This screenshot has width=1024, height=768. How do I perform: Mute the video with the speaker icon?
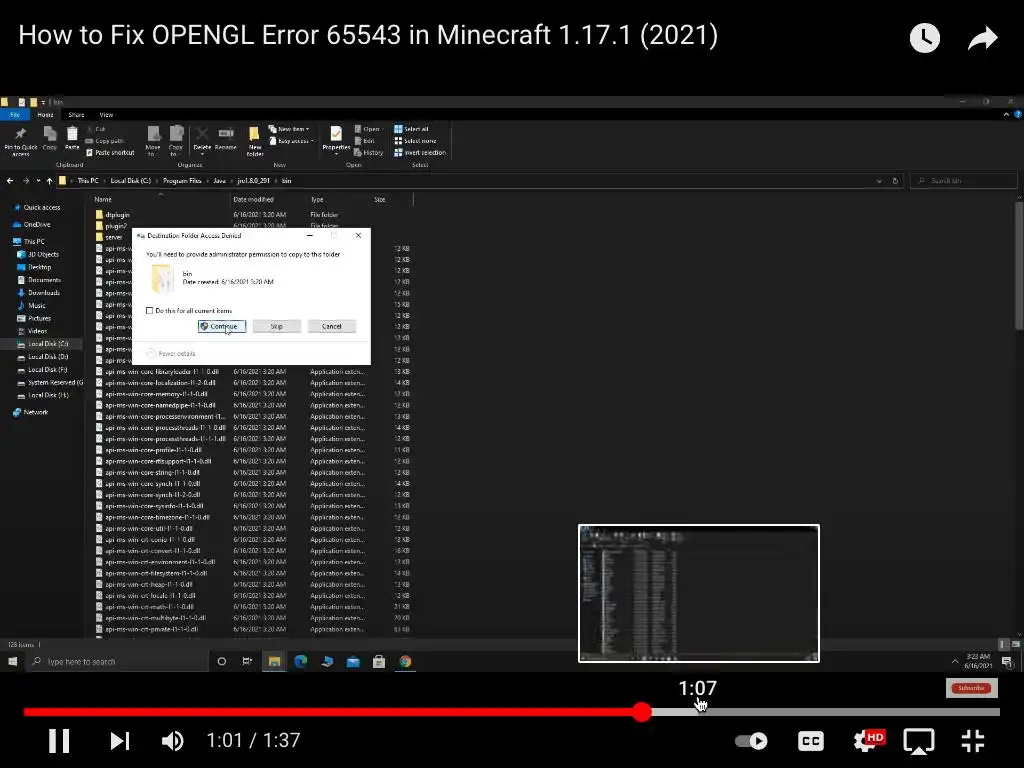[172, 741]
